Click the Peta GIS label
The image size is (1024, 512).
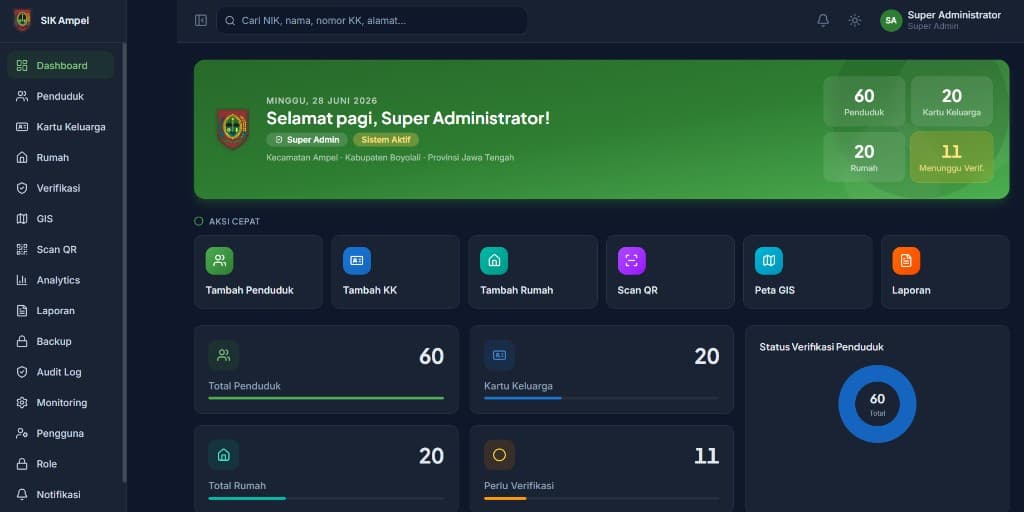click(x=775, y=290)
